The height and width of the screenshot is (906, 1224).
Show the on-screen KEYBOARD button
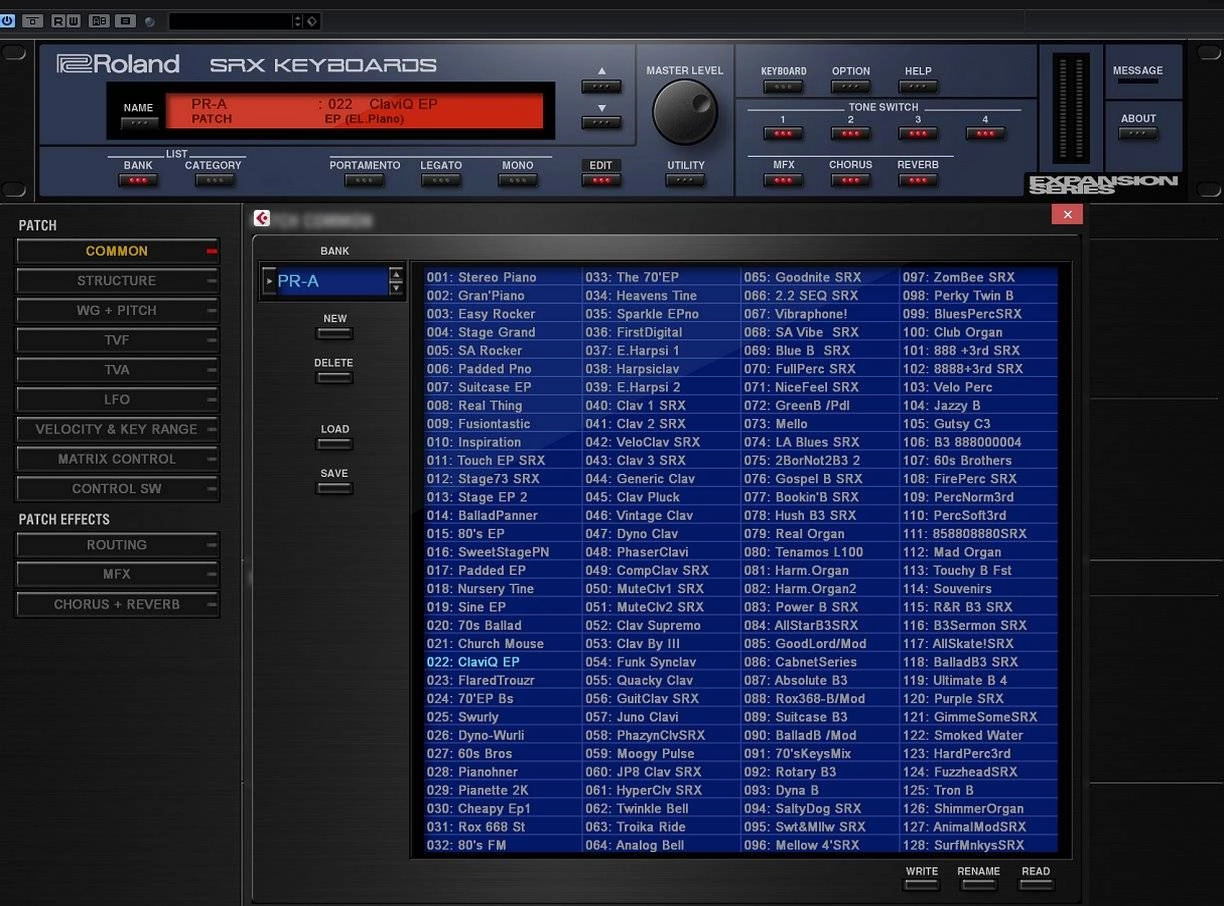[783, 87]
